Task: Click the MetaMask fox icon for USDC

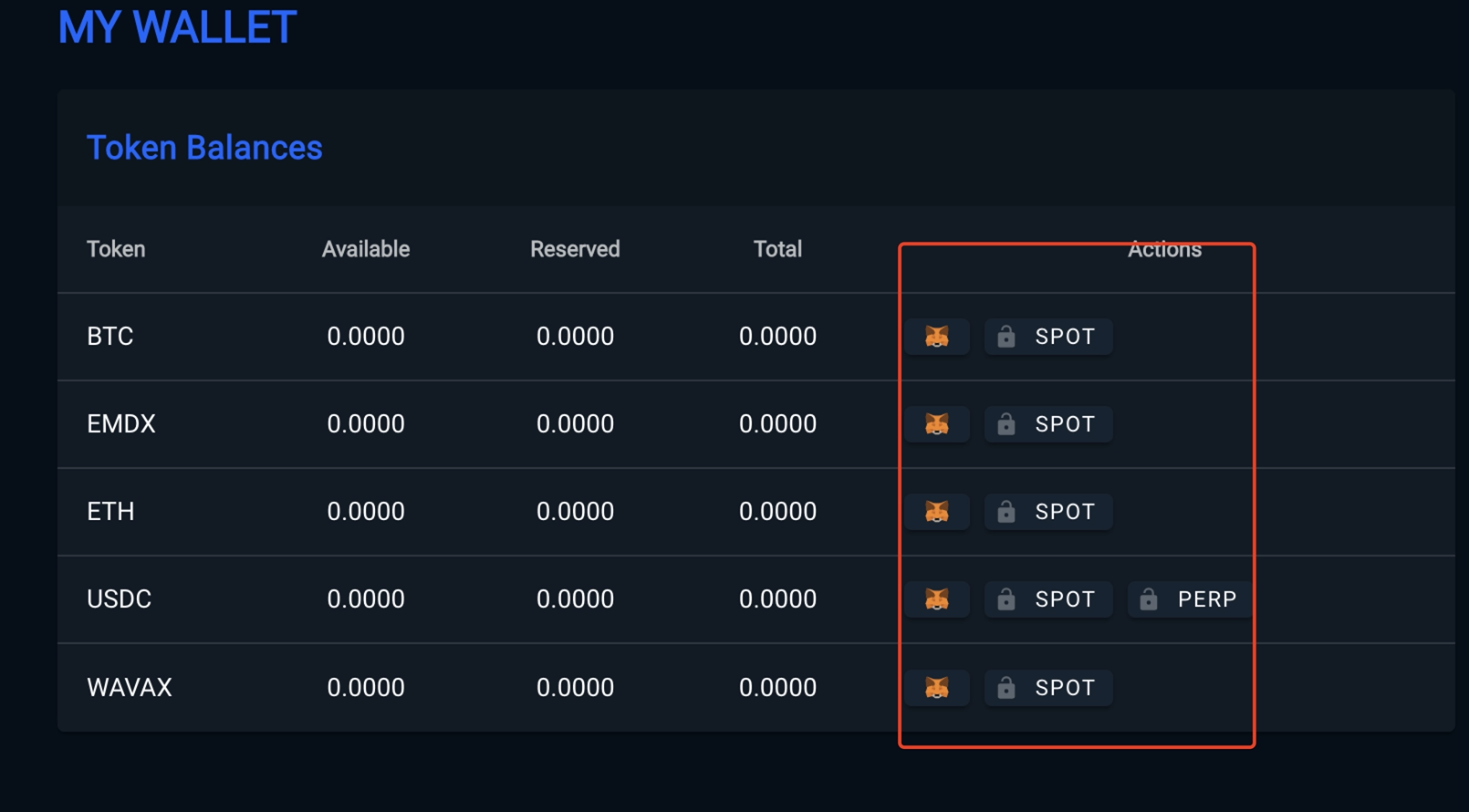Action: click(x=937, y=599)
